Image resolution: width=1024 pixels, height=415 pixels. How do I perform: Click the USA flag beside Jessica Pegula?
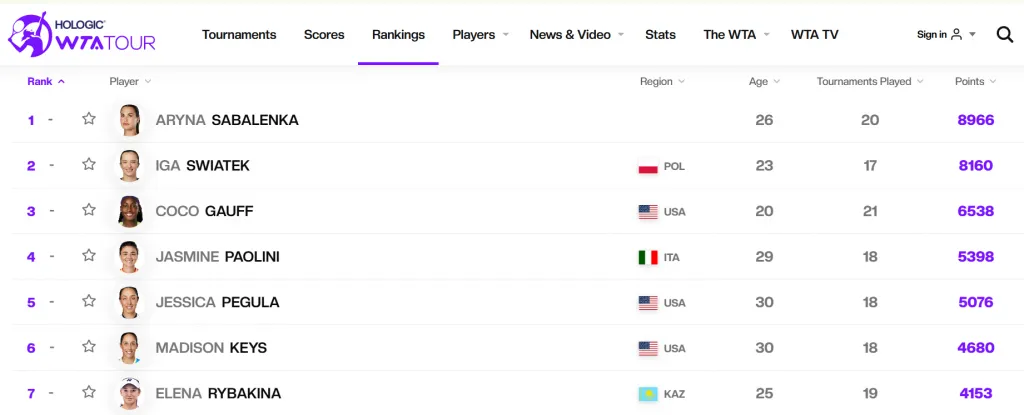(648, 303)
